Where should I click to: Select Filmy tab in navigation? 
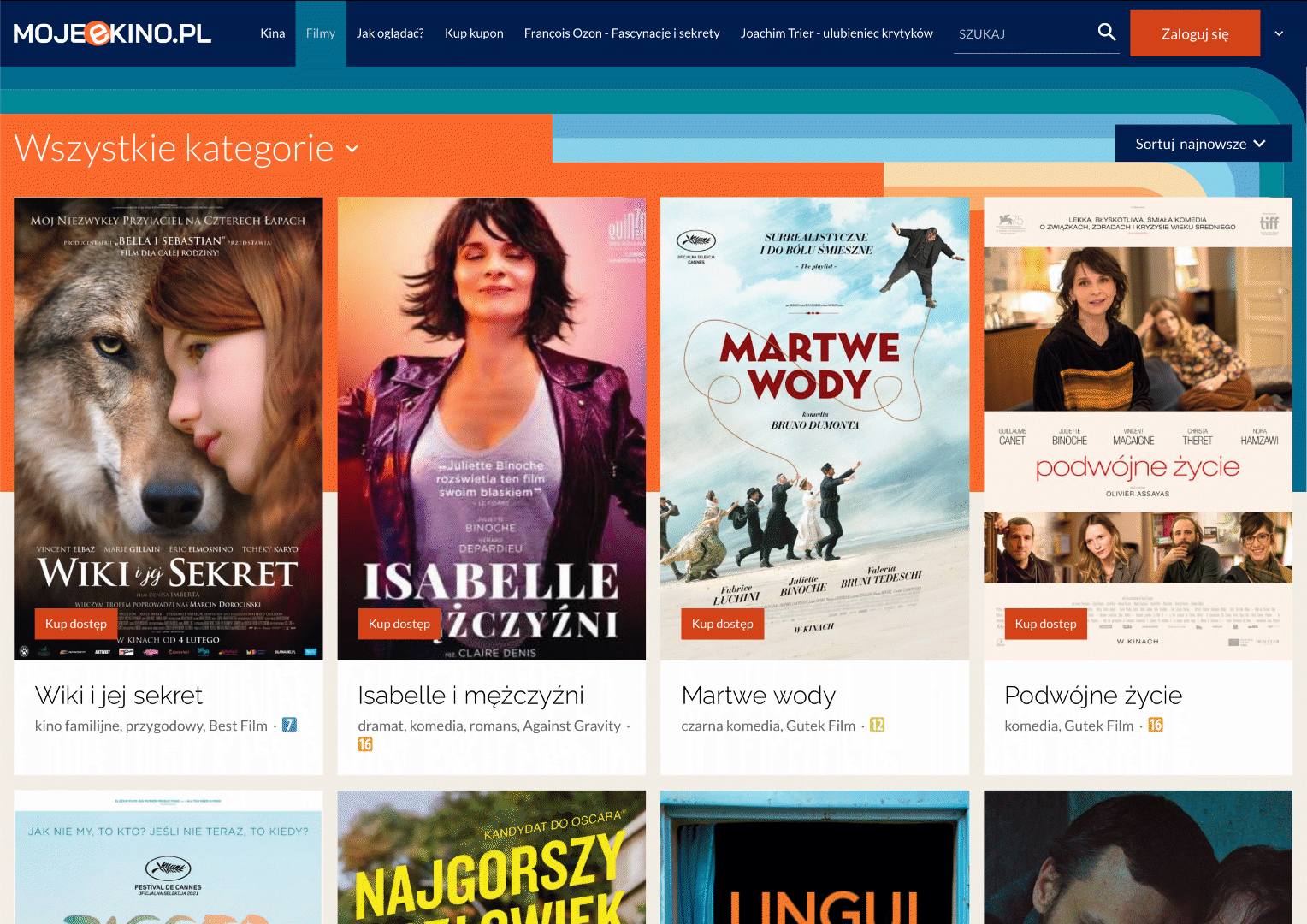(x=321, y=33)
